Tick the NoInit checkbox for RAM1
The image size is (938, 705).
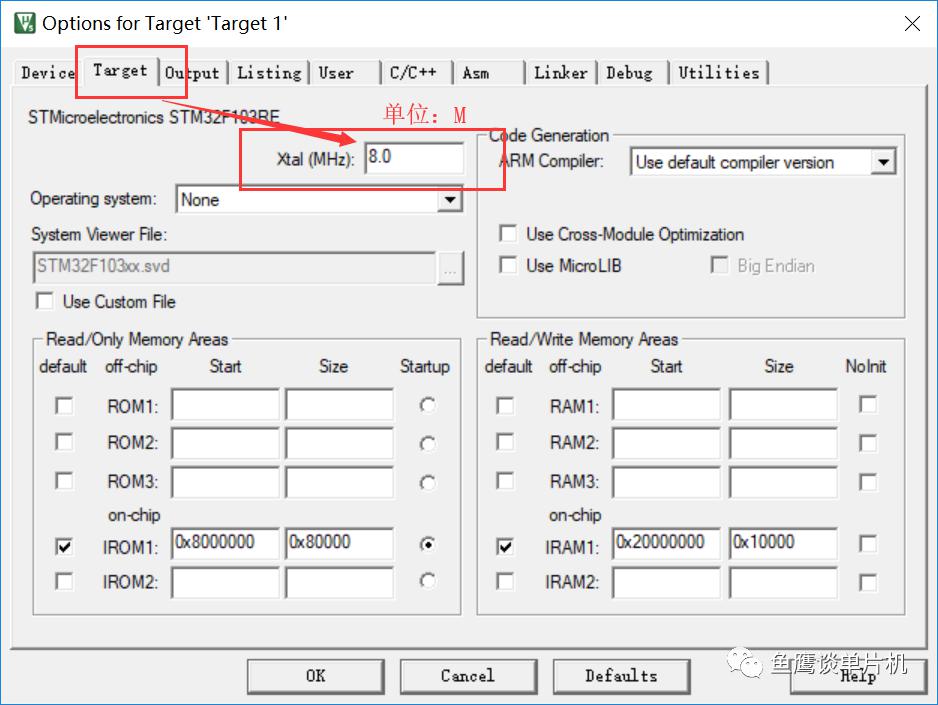(x=868, y=404)
